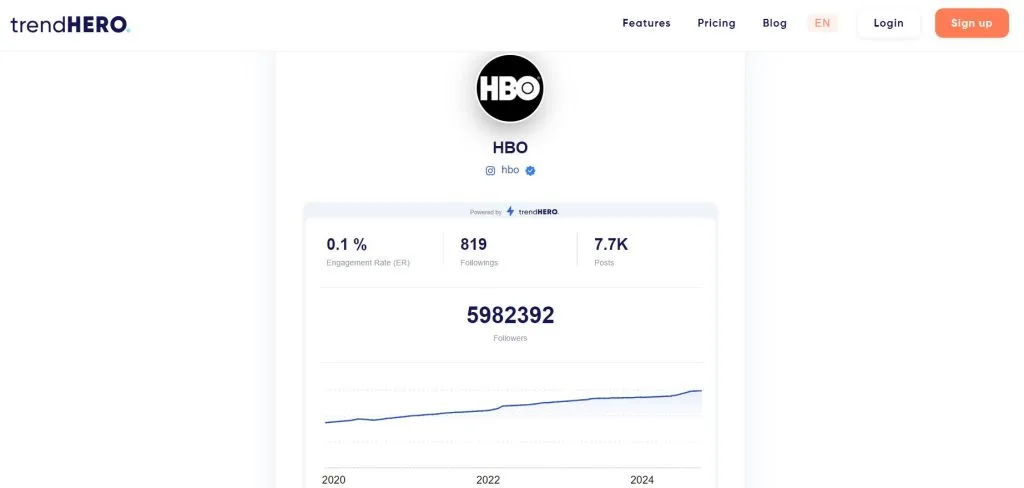Click the Instagram icon beside hbo handle
The image size is (1024, 488).
pyautogui.click(x=490, y=170)
